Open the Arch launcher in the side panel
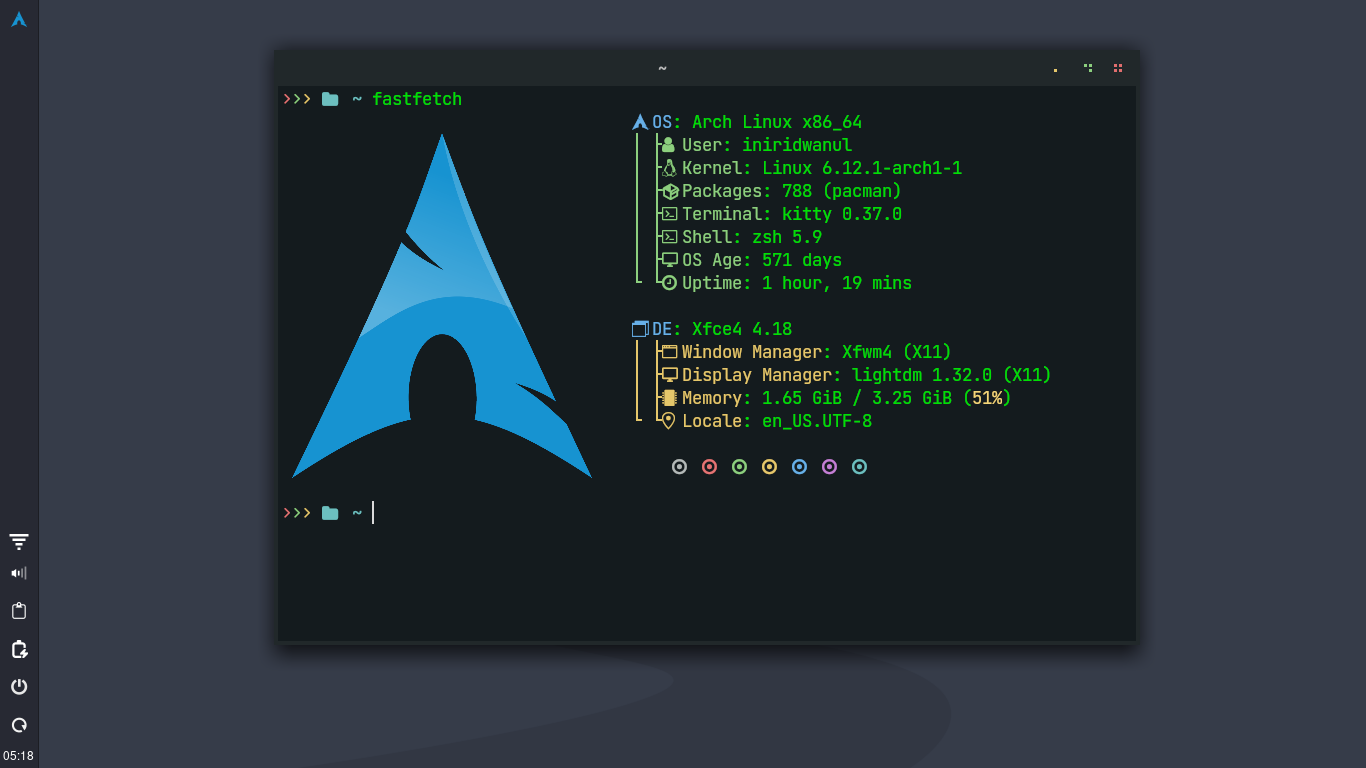This screenshot has width=1366, height=768. 19,19
